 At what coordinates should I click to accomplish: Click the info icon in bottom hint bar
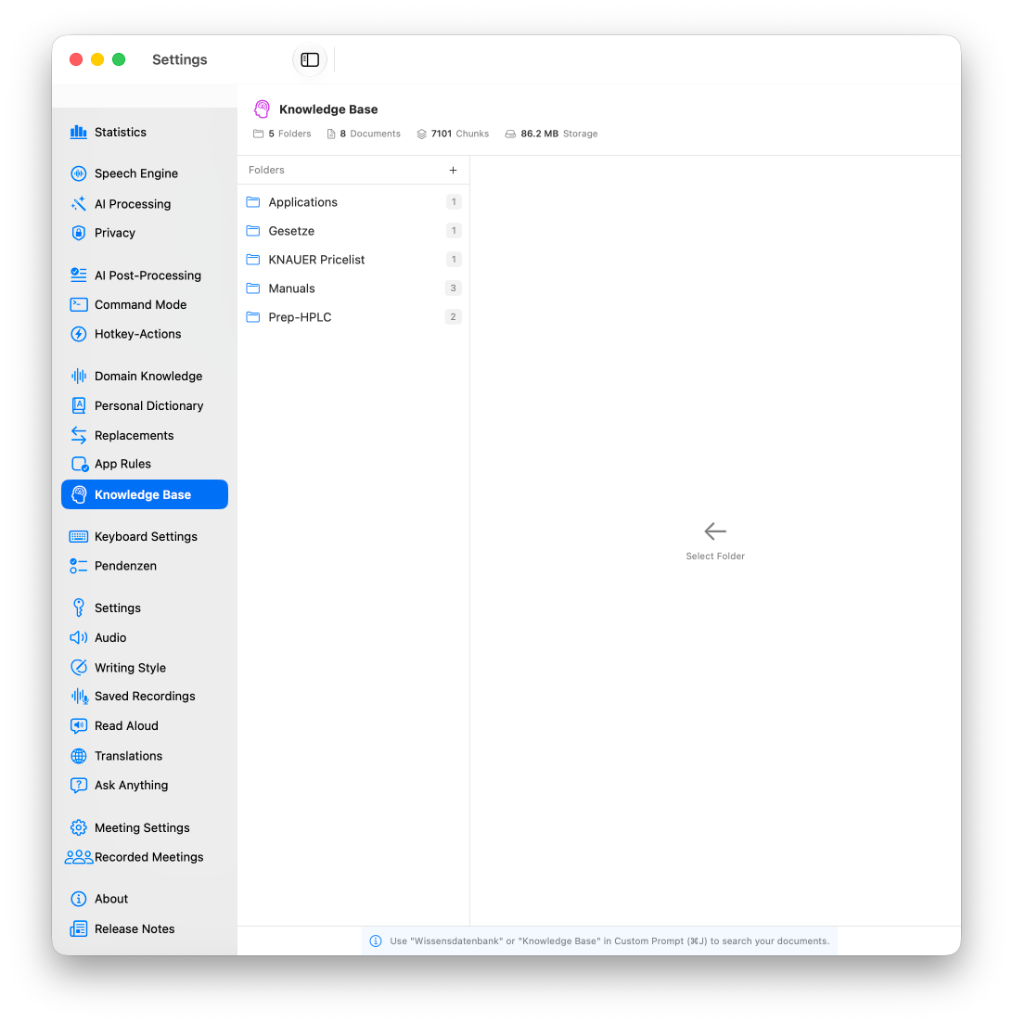pos(376,941)
